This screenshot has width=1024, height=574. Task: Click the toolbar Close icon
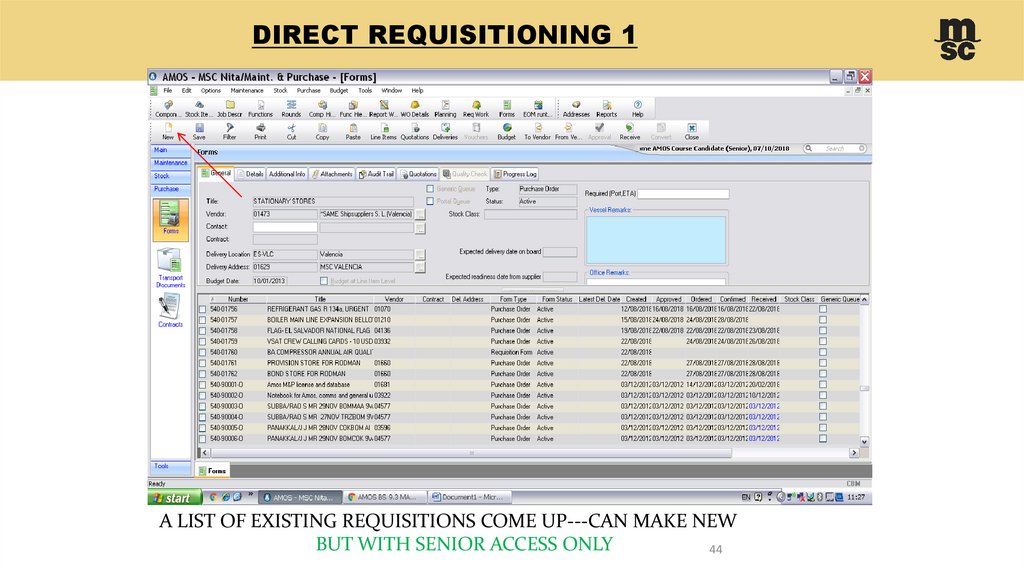click(692, 131)
